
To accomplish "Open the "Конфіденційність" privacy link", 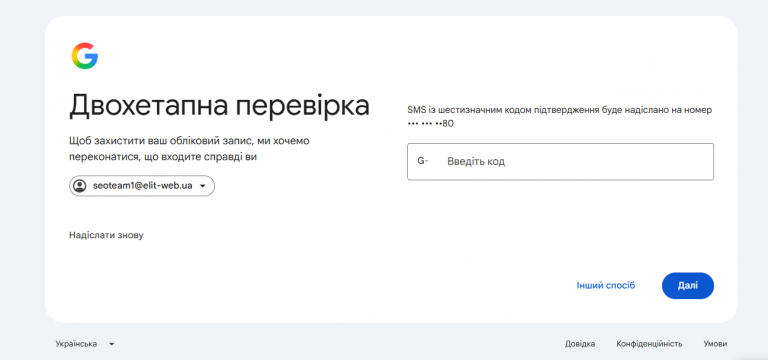I will click(649, 344).
